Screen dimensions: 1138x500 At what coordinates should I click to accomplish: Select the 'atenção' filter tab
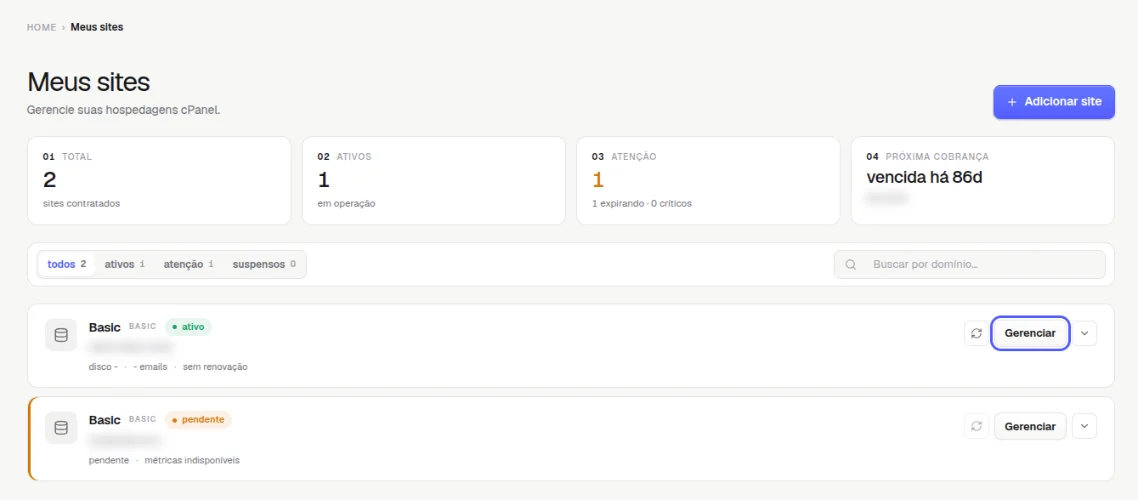(x=189, y=265)
